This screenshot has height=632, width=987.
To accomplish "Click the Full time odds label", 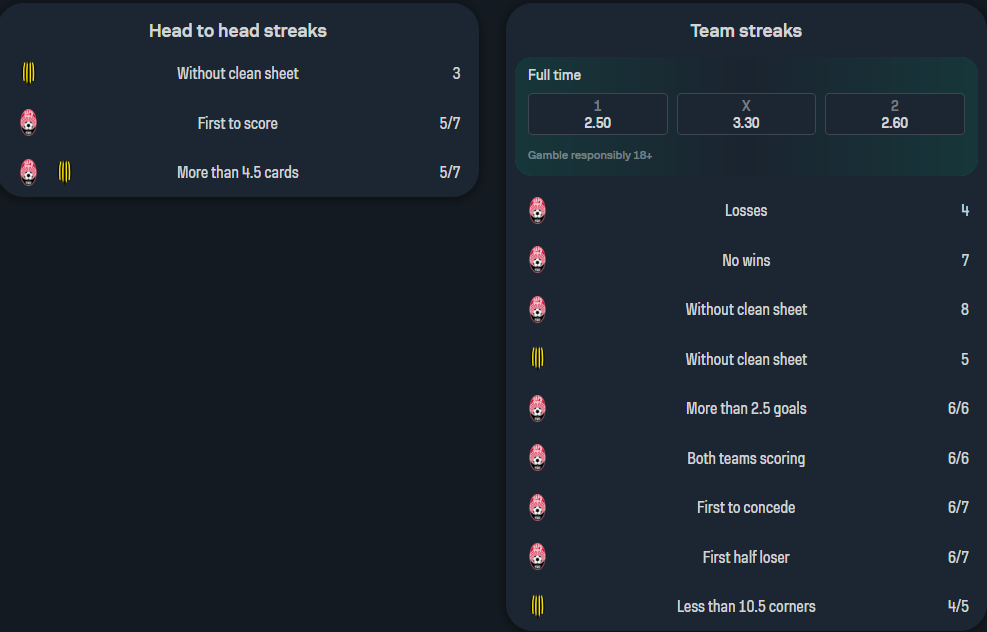I will (554, 75).
